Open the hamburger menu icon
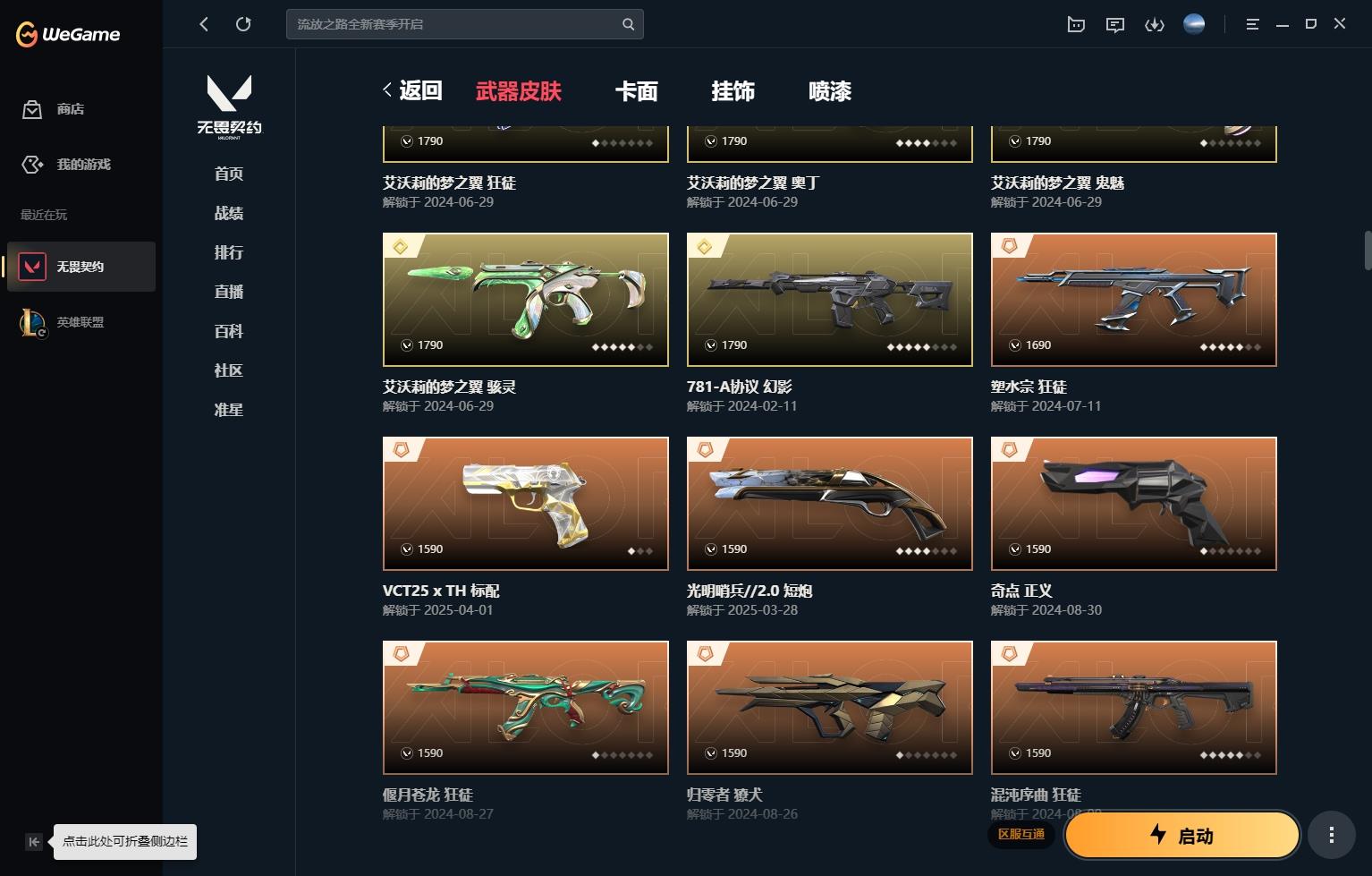Viewport: 1372px width, 876px height. coord(1252,24)
